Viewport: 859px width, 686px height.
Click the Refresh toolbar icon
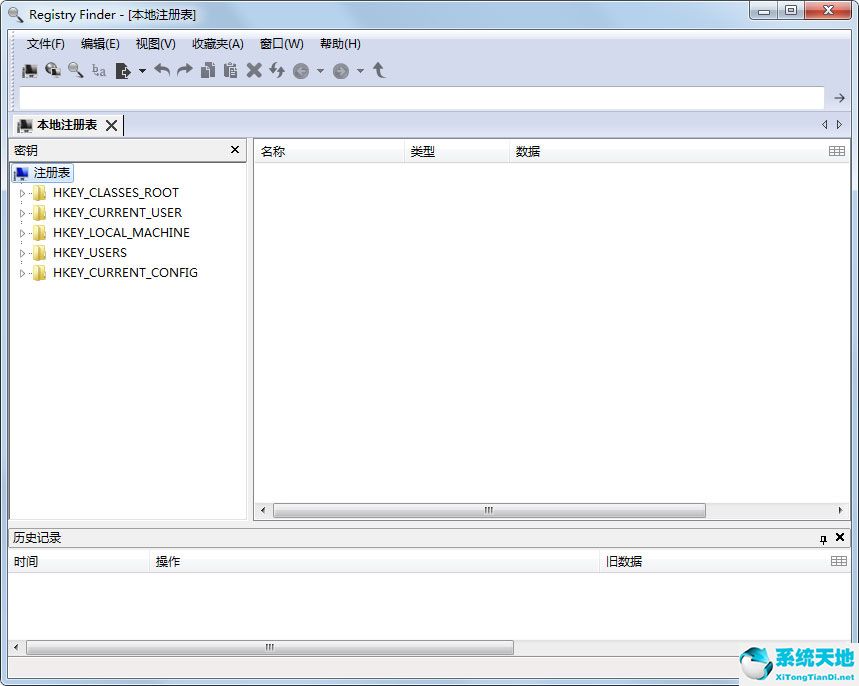tap(277, 70)
